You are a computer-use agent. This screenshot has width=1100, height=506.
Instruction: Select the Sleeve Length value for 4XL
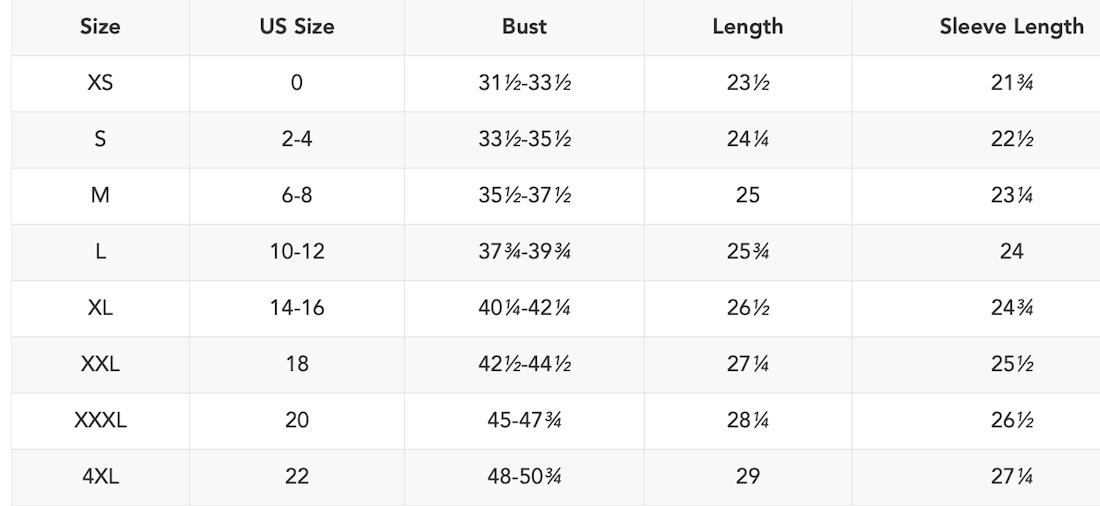tap(1011, 476)
